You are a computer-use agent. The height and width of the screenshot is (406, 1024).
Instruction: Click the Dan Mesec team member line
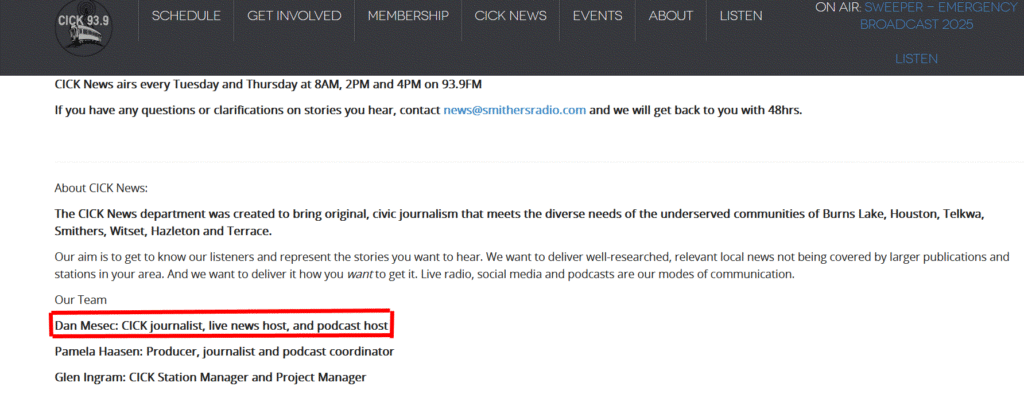221,324
